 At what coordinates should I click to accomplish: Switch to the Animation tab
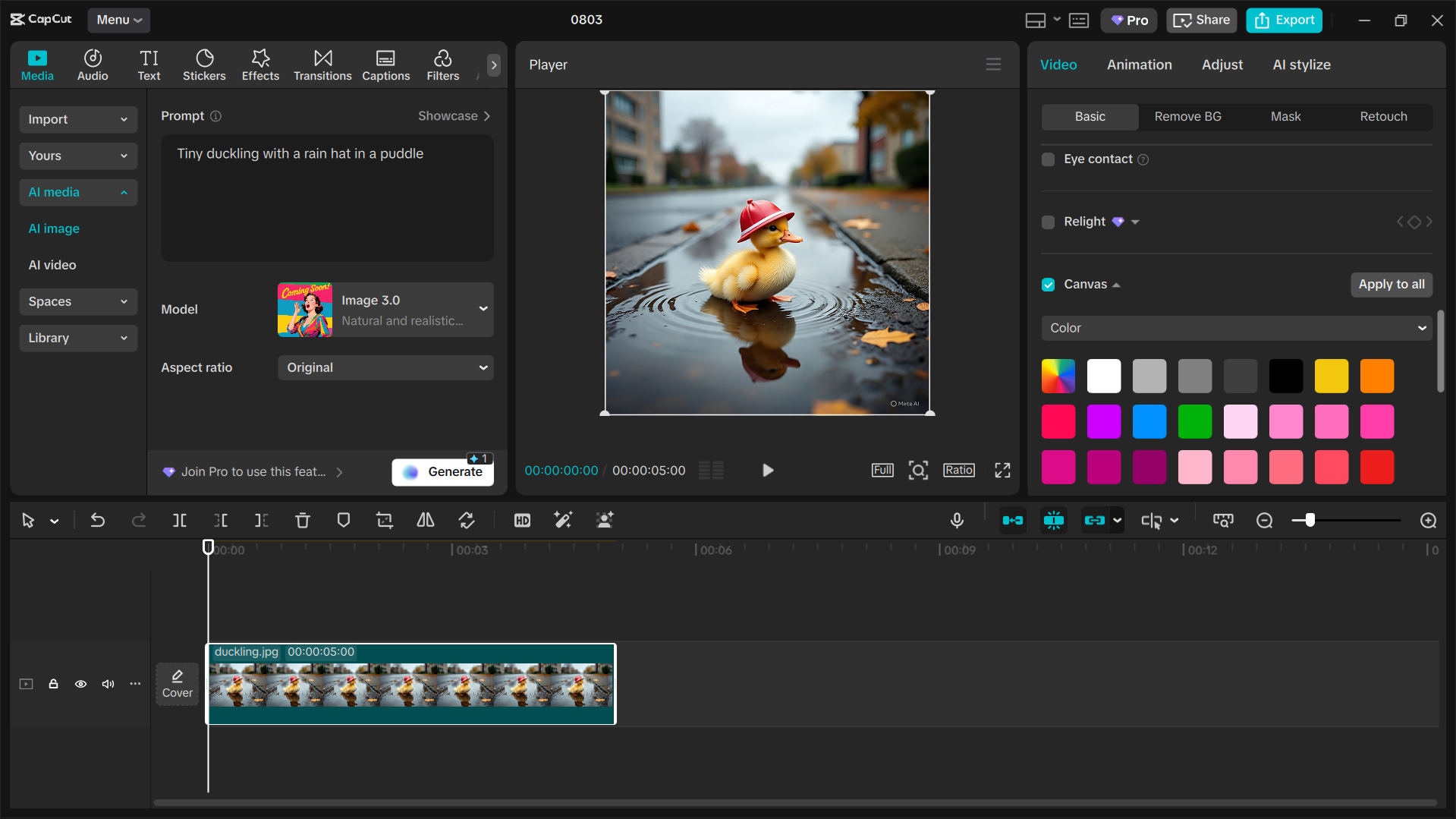click(1139, 65)
